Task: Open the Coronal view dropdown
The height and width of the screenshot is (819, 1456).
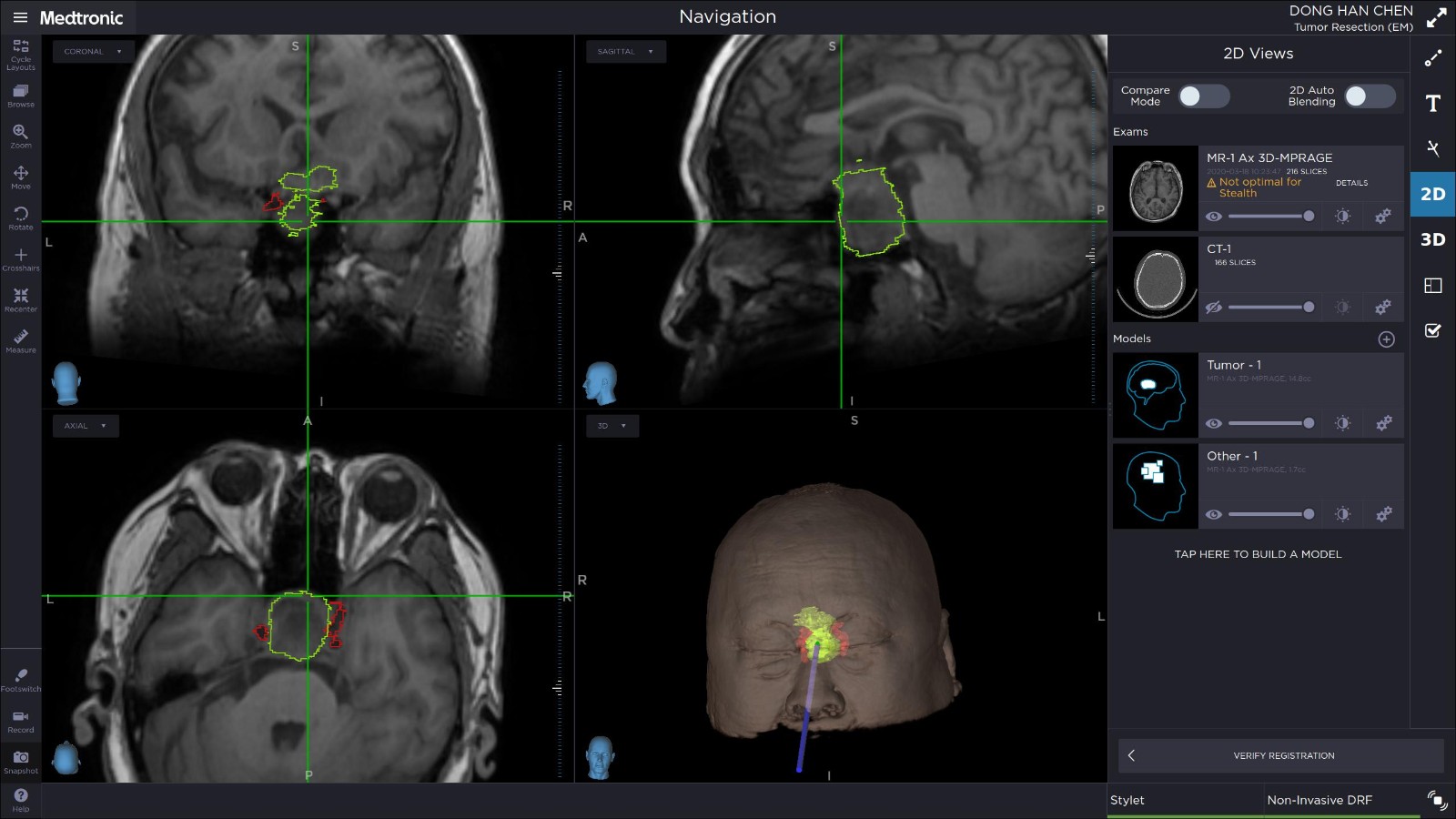Action: coord(93,52)
